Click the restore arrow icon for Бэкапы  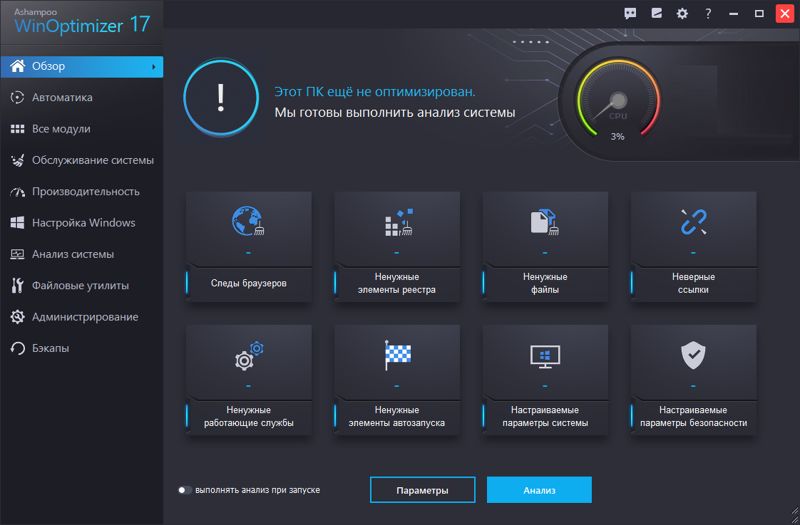pyautogui.click(x=17, y=348)
